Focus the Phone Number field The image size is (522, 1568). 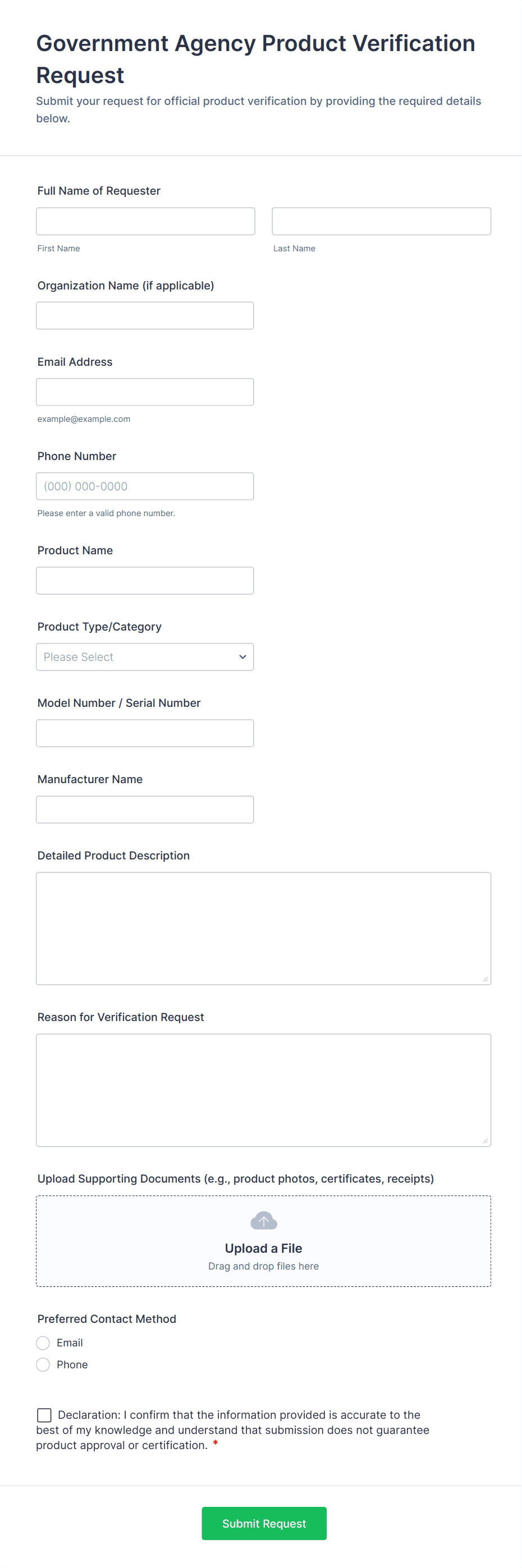pyautogui.click(x=144, y=486)
